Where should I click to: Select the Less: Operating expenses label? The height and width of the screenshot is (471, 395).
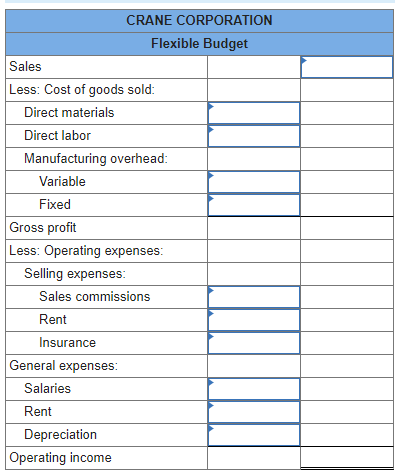coord(86,251)
